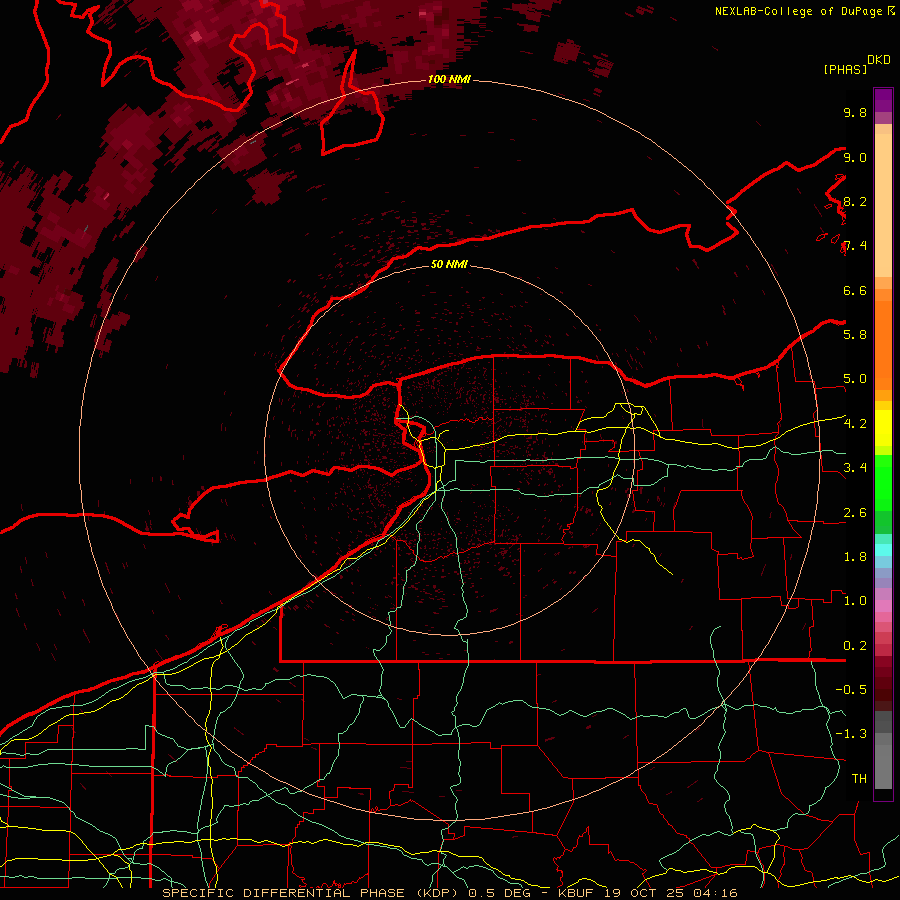The image size is (900, 900).
Task: Click the 1.0 value on the color scale
Action: tap(855, 601)
